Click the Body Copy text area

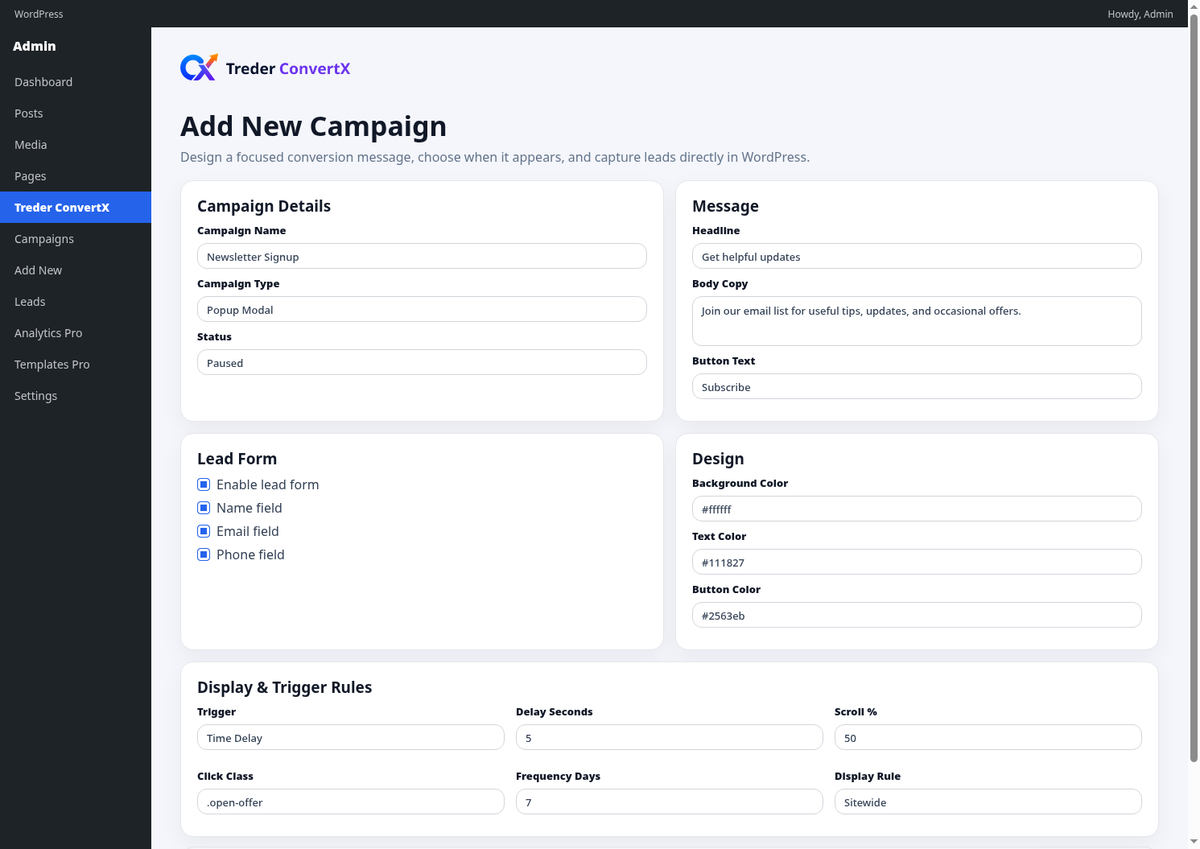[917, 321]
